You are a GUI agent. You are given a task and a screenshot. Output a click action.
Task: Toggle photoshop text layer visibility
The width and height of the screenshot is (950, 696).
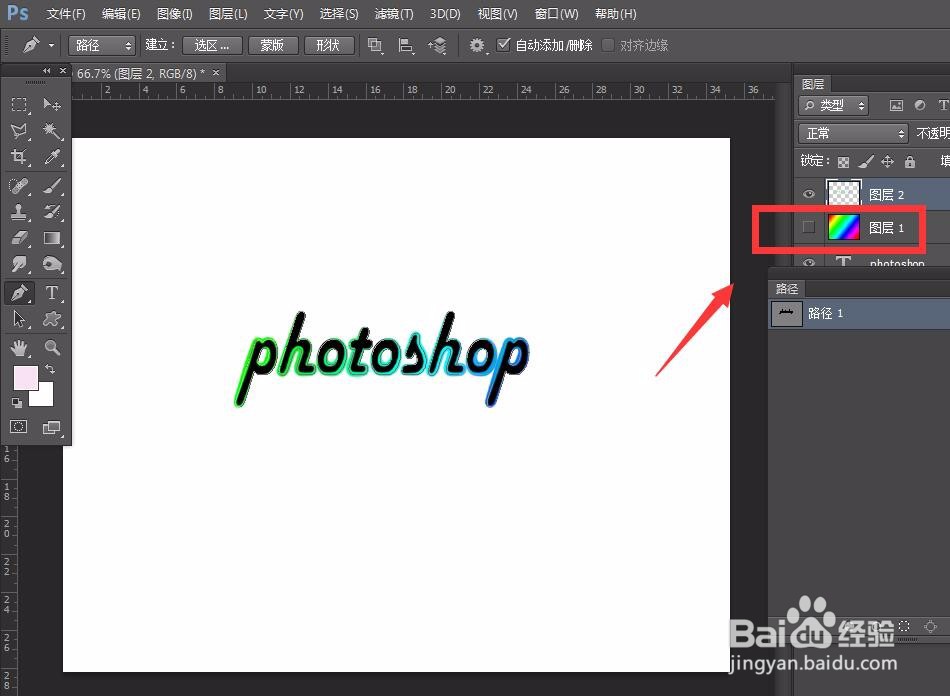(809, 263)
